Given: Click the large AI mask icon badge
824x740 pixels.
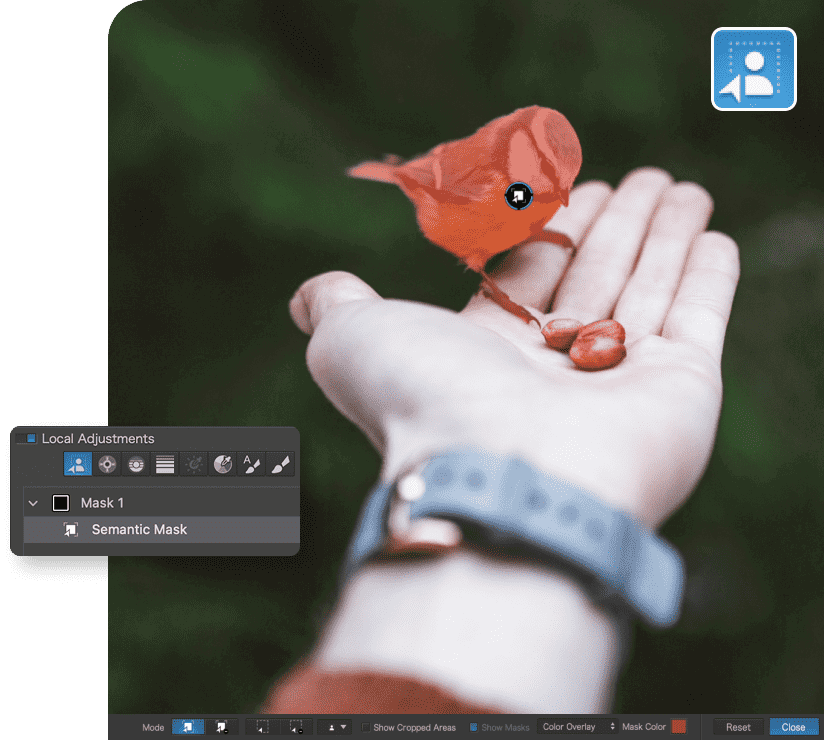Looking at the screenshot, I should tap(754, 69).
